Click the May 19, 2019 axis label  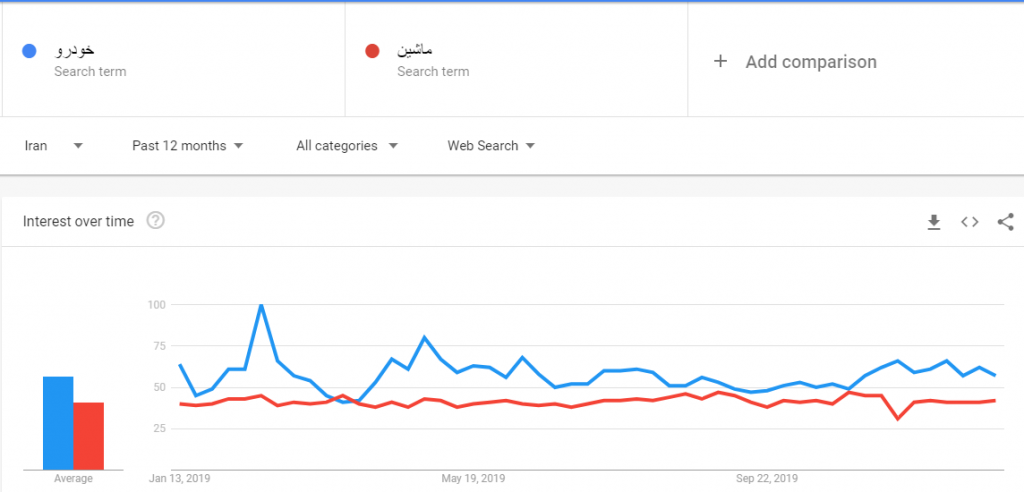[x=473, y=479]
